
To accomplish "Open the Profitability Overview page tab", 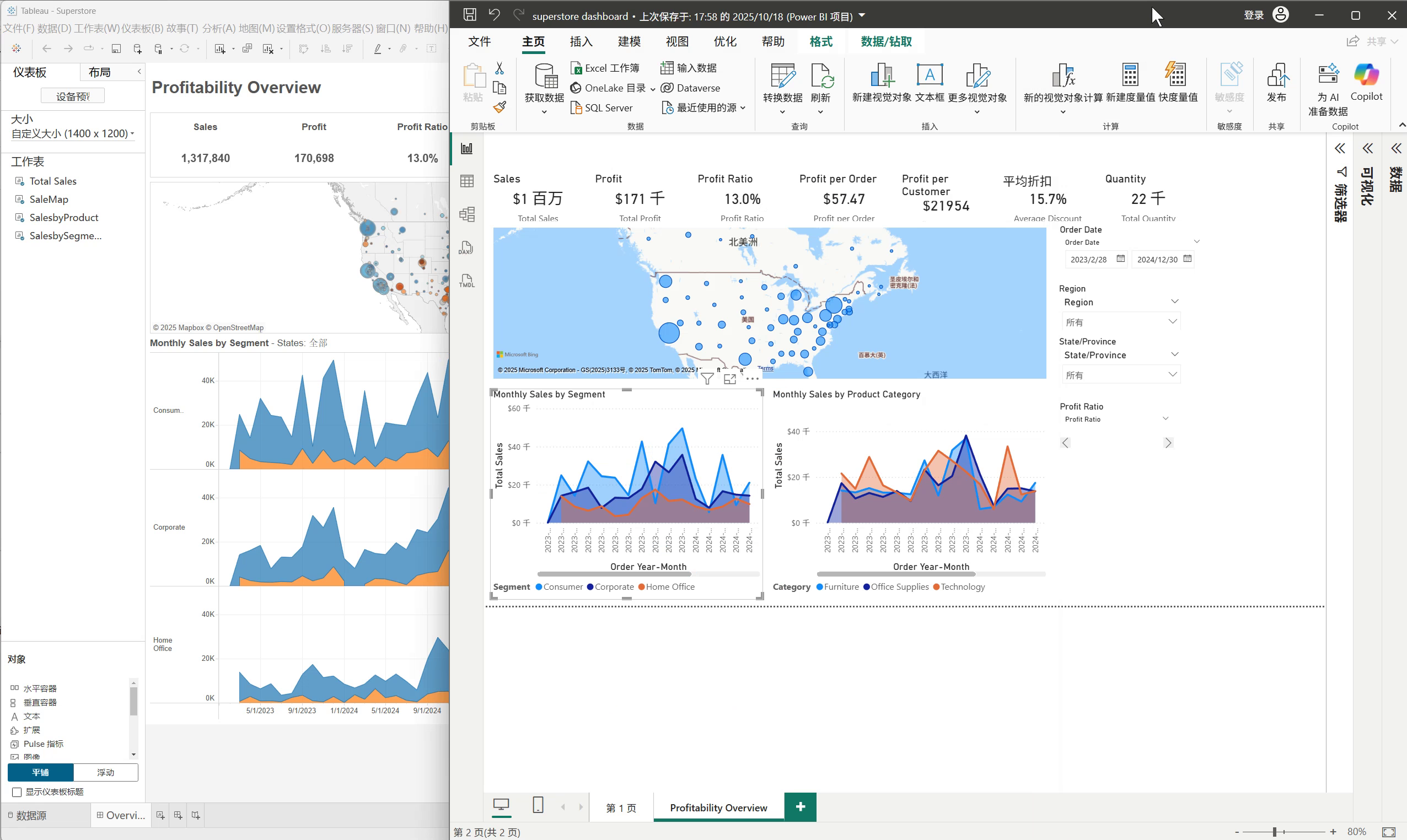I will coord(718,807).
